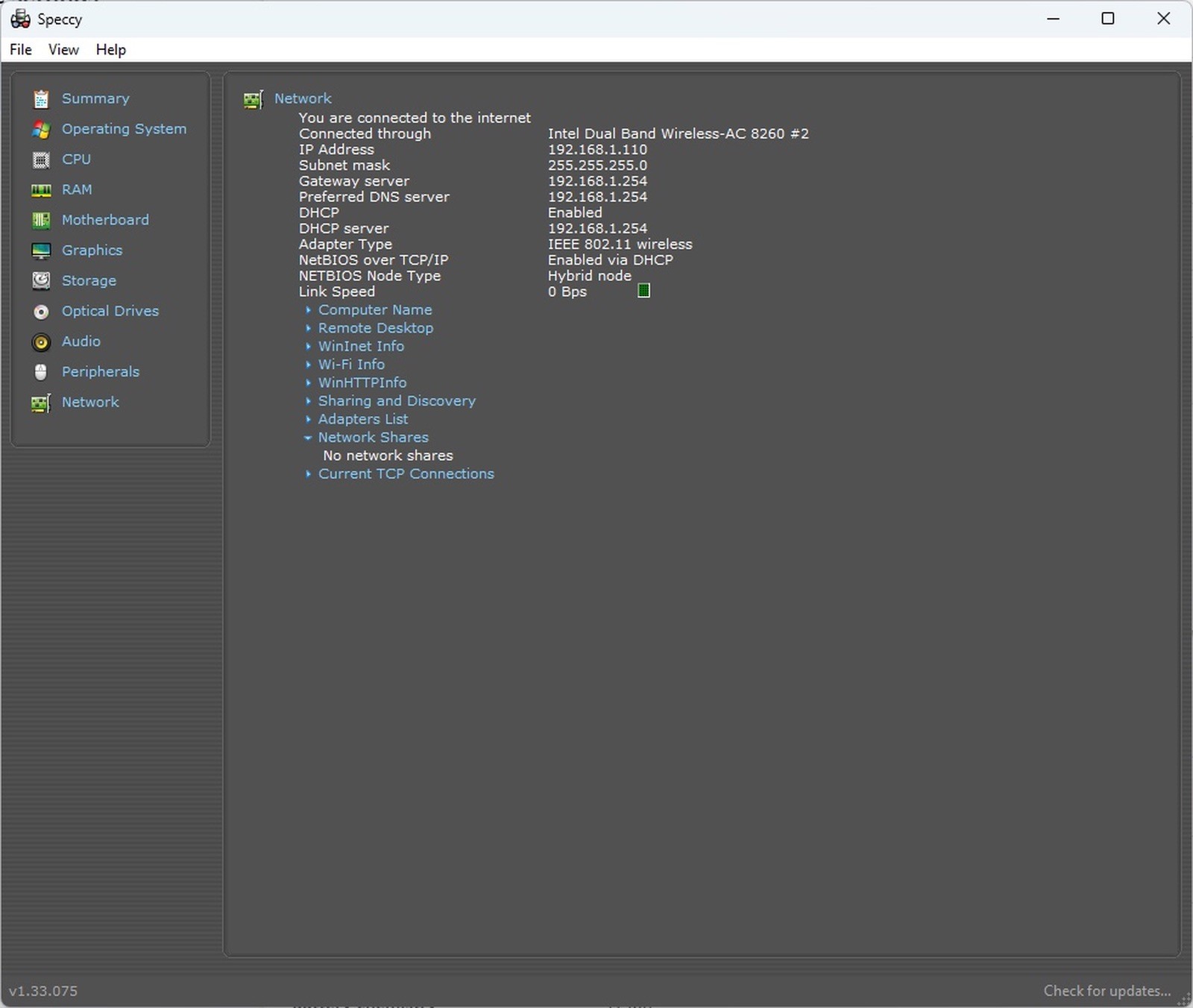Click the Peripherals mouse icon
The image size is (1193, 1008).
(41, 372)
